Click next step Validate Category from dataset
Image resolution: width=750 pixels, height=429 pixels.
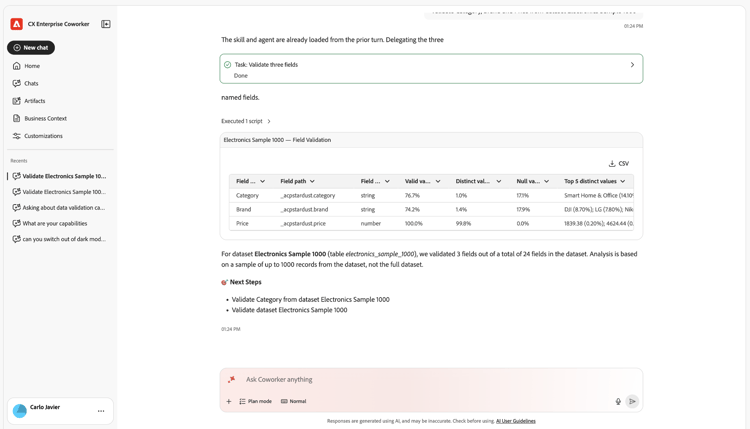point(310,299)
